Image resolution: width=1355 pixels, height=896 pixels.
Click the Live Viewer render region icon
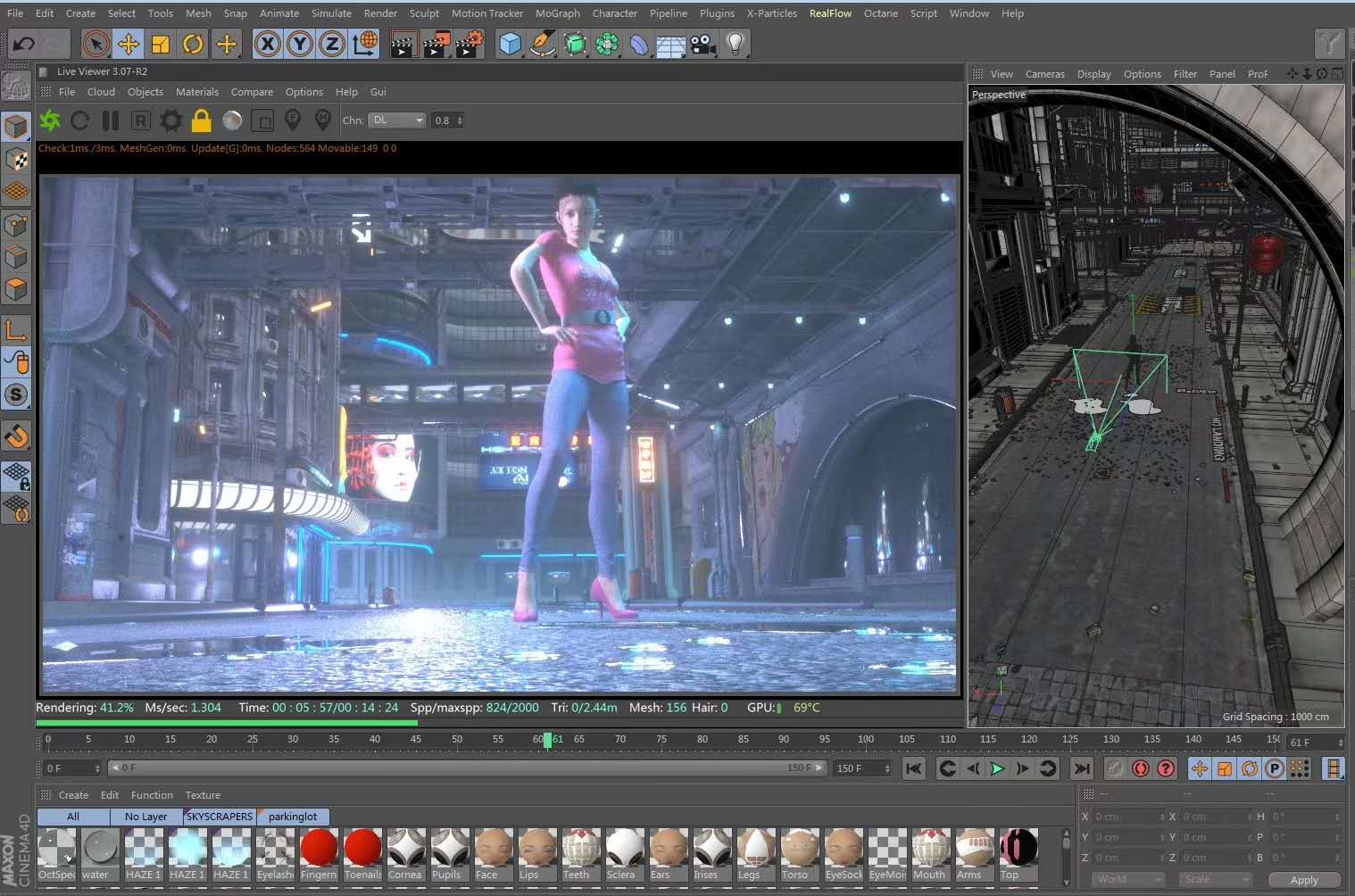(x=262, y=120)
